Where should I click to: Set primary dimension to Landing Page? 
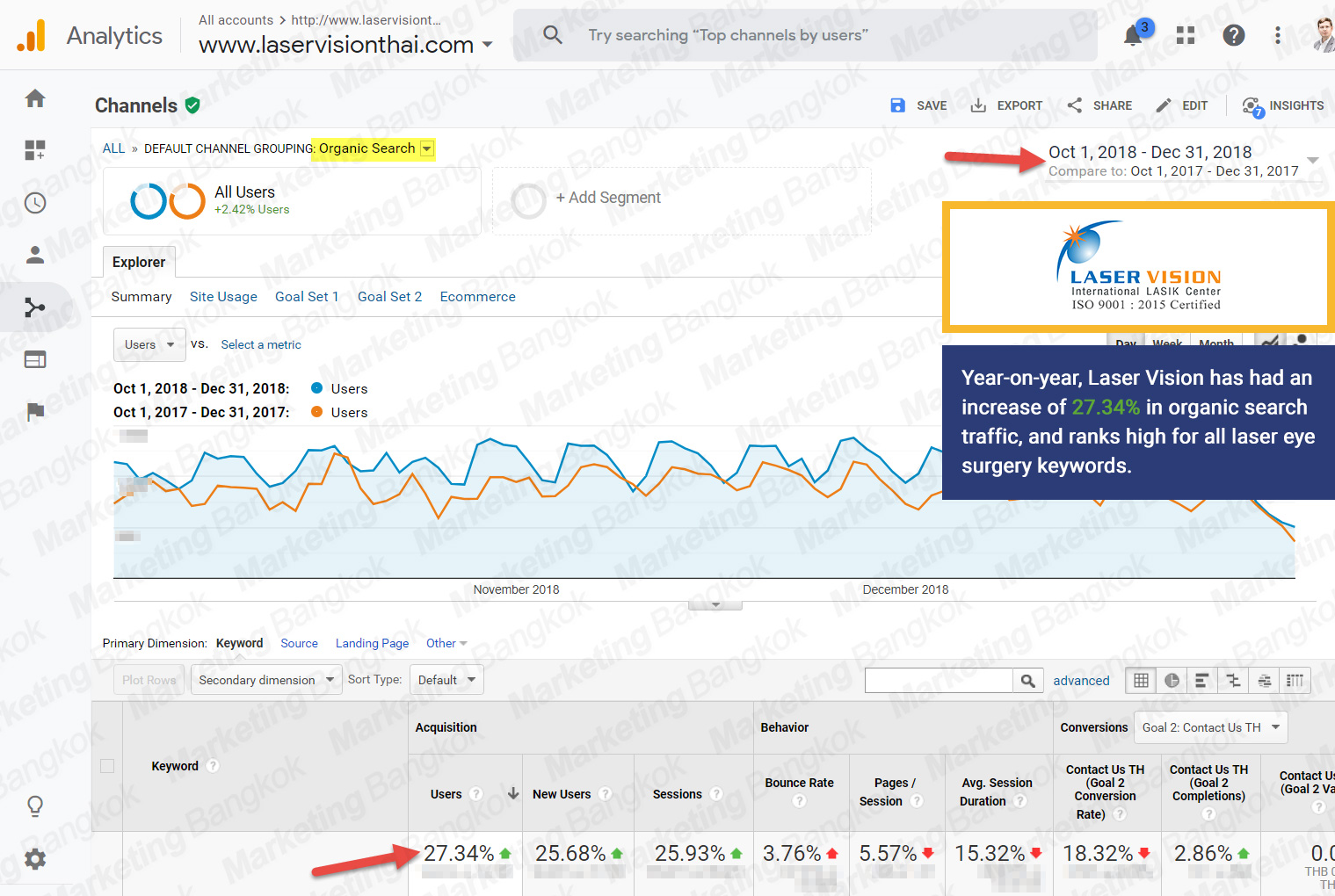372,643
